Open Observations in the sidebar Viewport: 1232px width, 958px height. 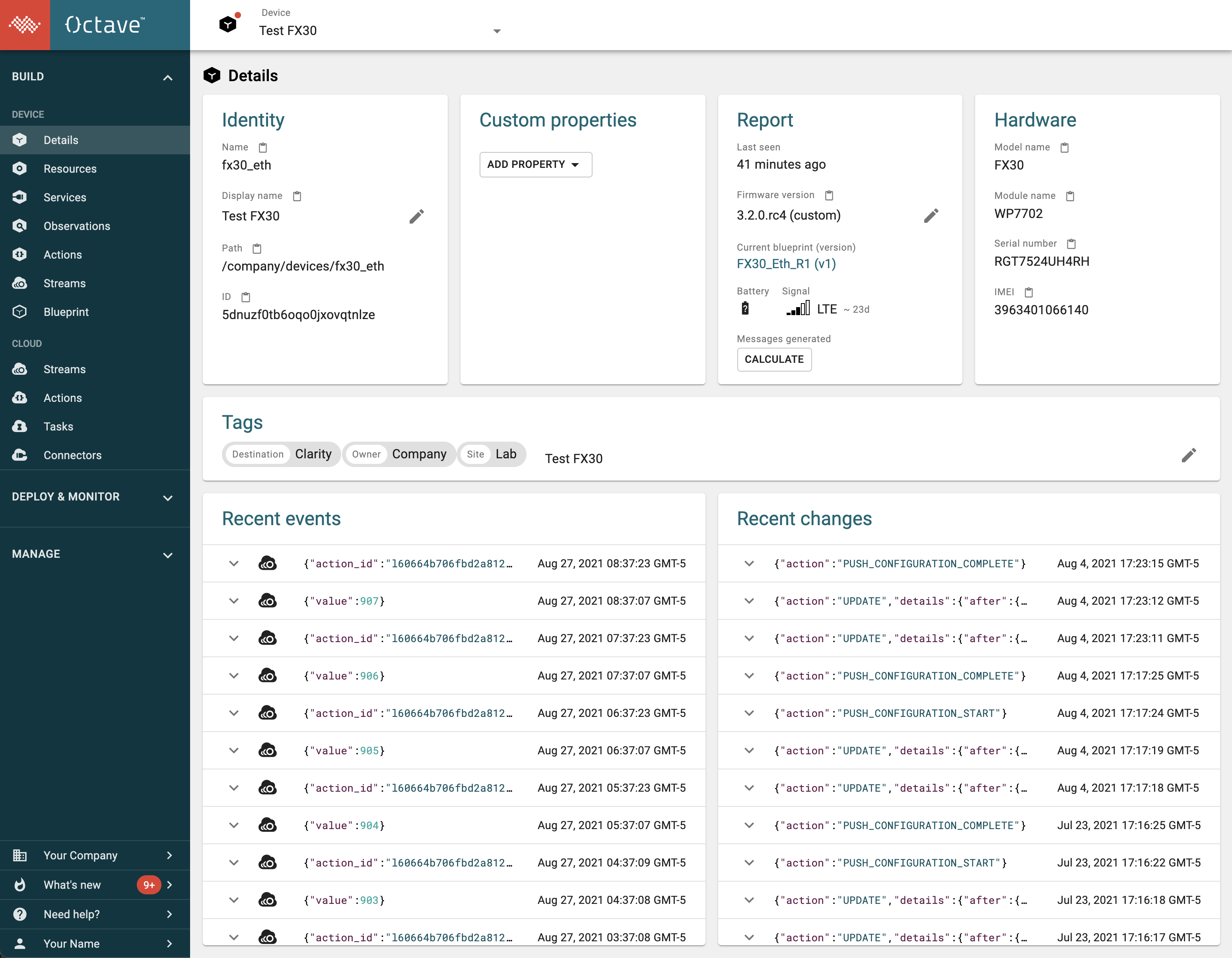pos(95,226)
